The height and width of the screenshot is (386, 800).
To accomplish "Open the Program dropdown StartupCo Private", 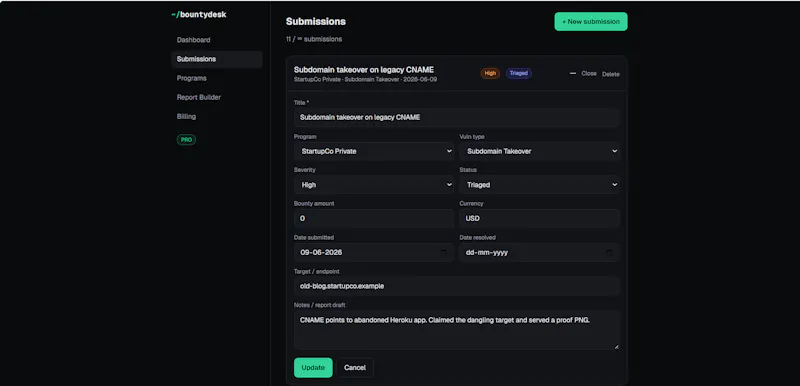I will [374, 151].
